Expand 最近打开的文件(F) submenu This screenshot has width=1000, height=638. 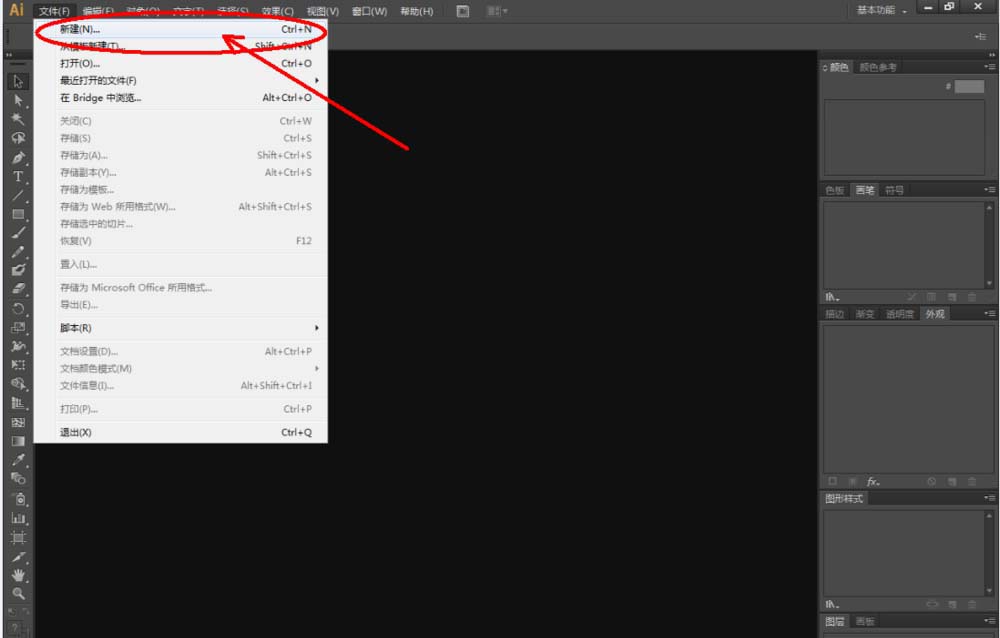point(181,80)
